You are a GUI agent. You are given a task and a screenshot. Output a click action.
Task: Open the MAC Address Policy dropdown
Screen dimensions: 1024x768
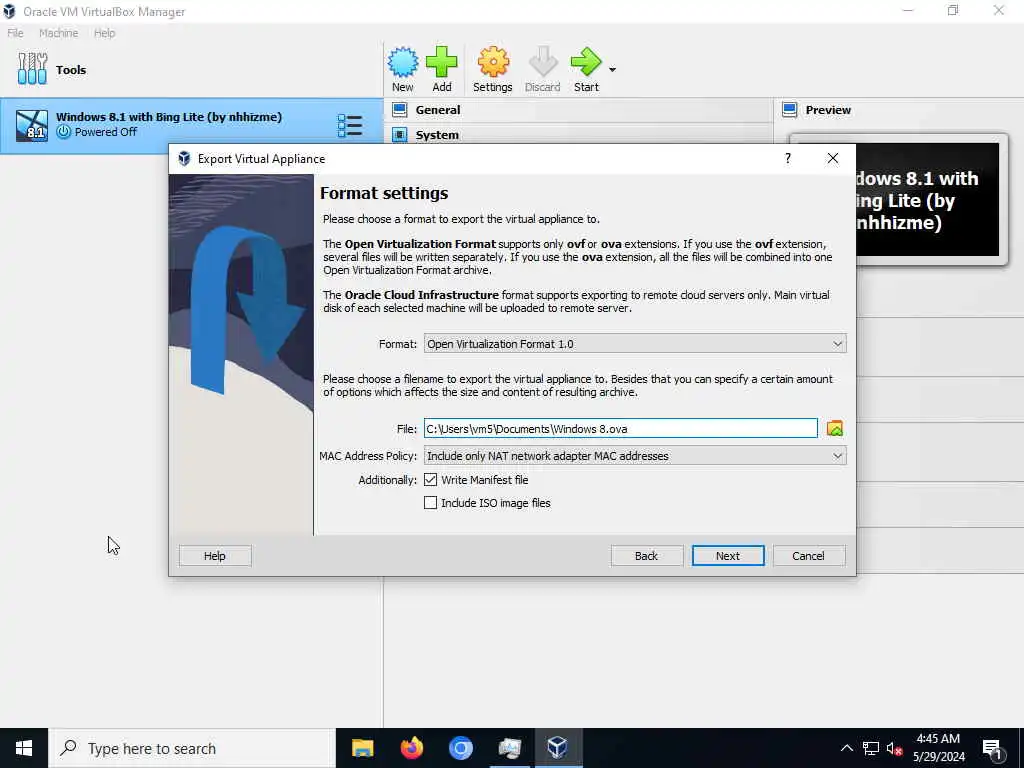click(635, 456)
